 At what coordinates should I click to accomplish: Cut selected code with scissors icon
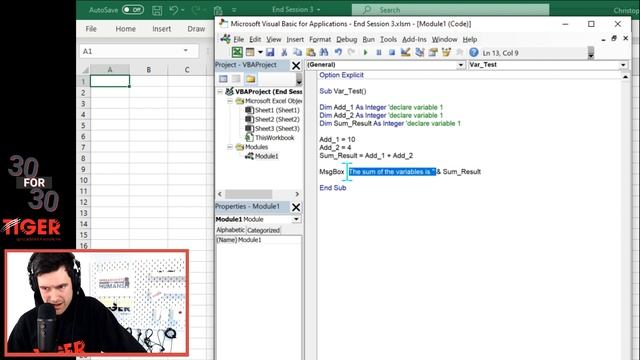click(x=284, y=52)
